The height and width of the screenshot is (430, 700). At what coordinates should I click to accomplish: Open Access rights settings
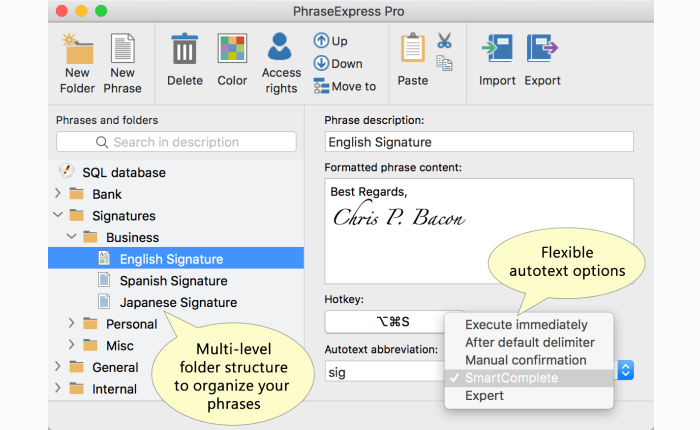pos(281,63)
